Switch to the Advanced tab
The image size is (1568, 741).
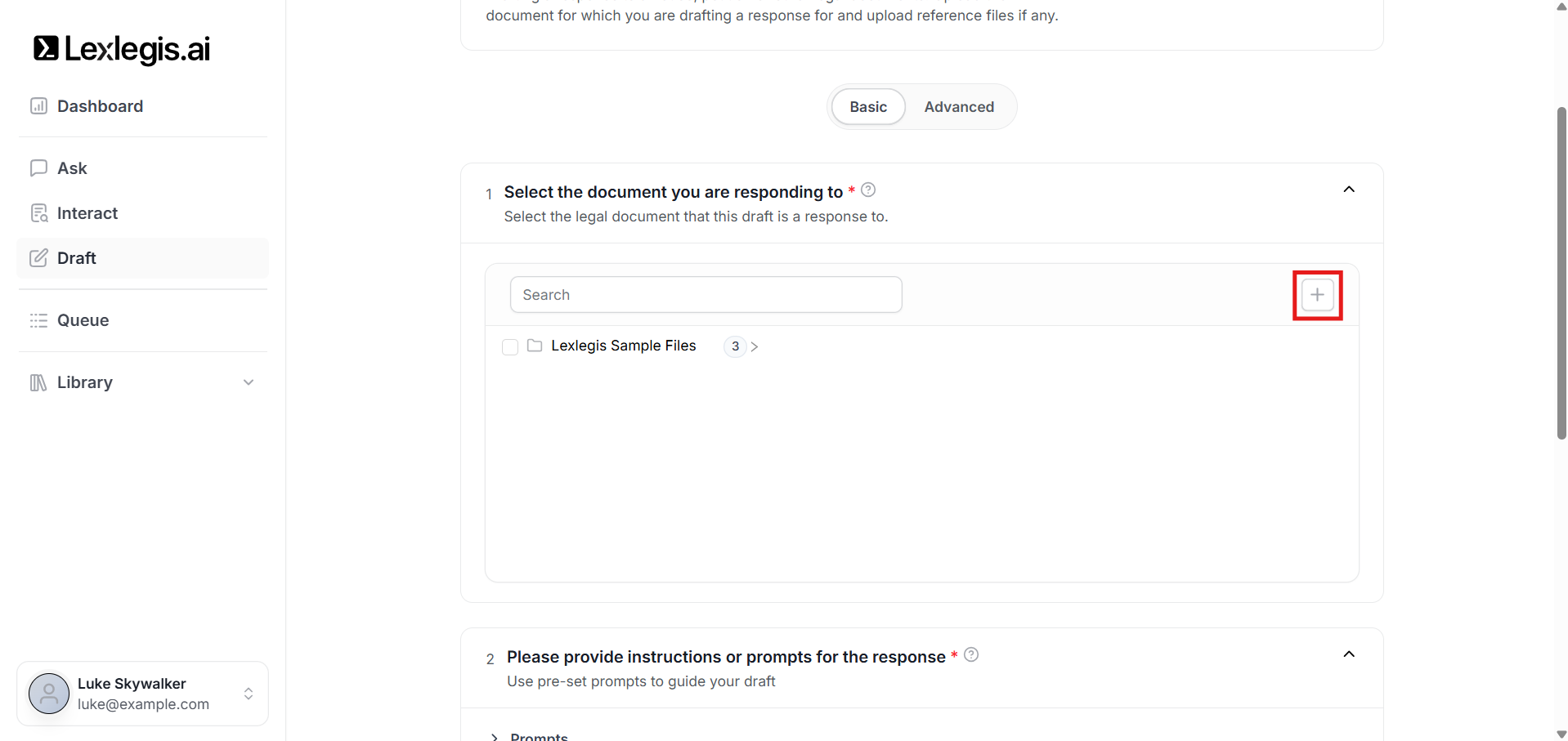tap(959, 107)
